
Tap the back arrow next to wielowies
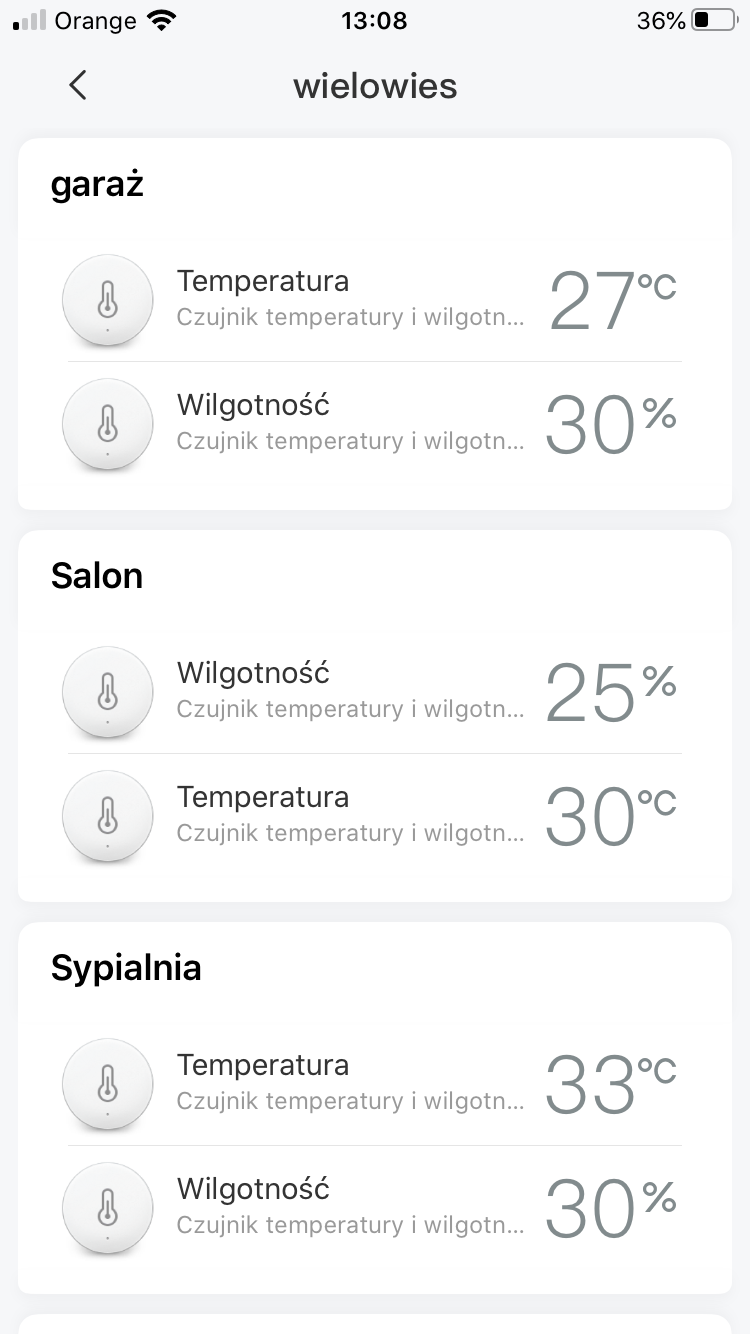tap(78, 86)
